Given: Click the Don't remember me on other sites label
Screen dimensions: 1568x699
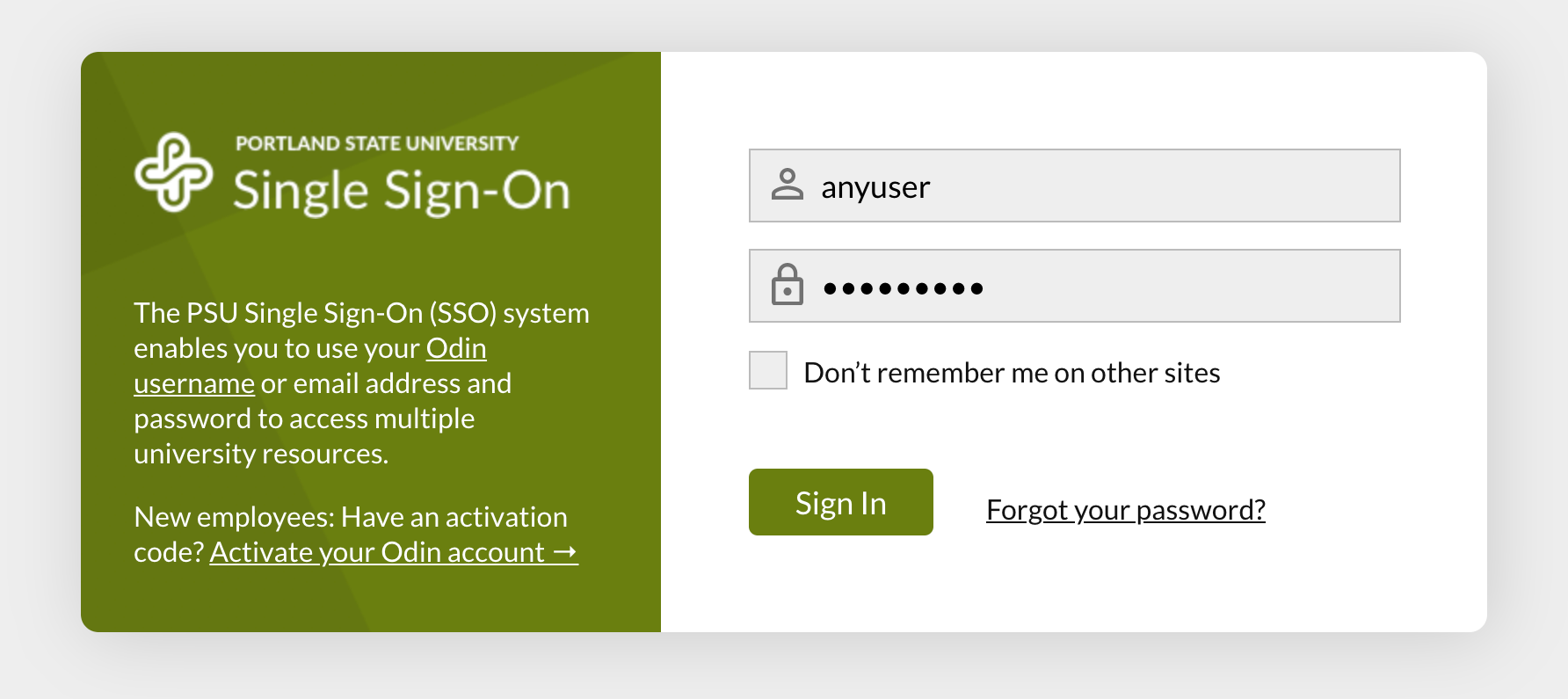Looking at the screenshot, I should [1012, 373].
